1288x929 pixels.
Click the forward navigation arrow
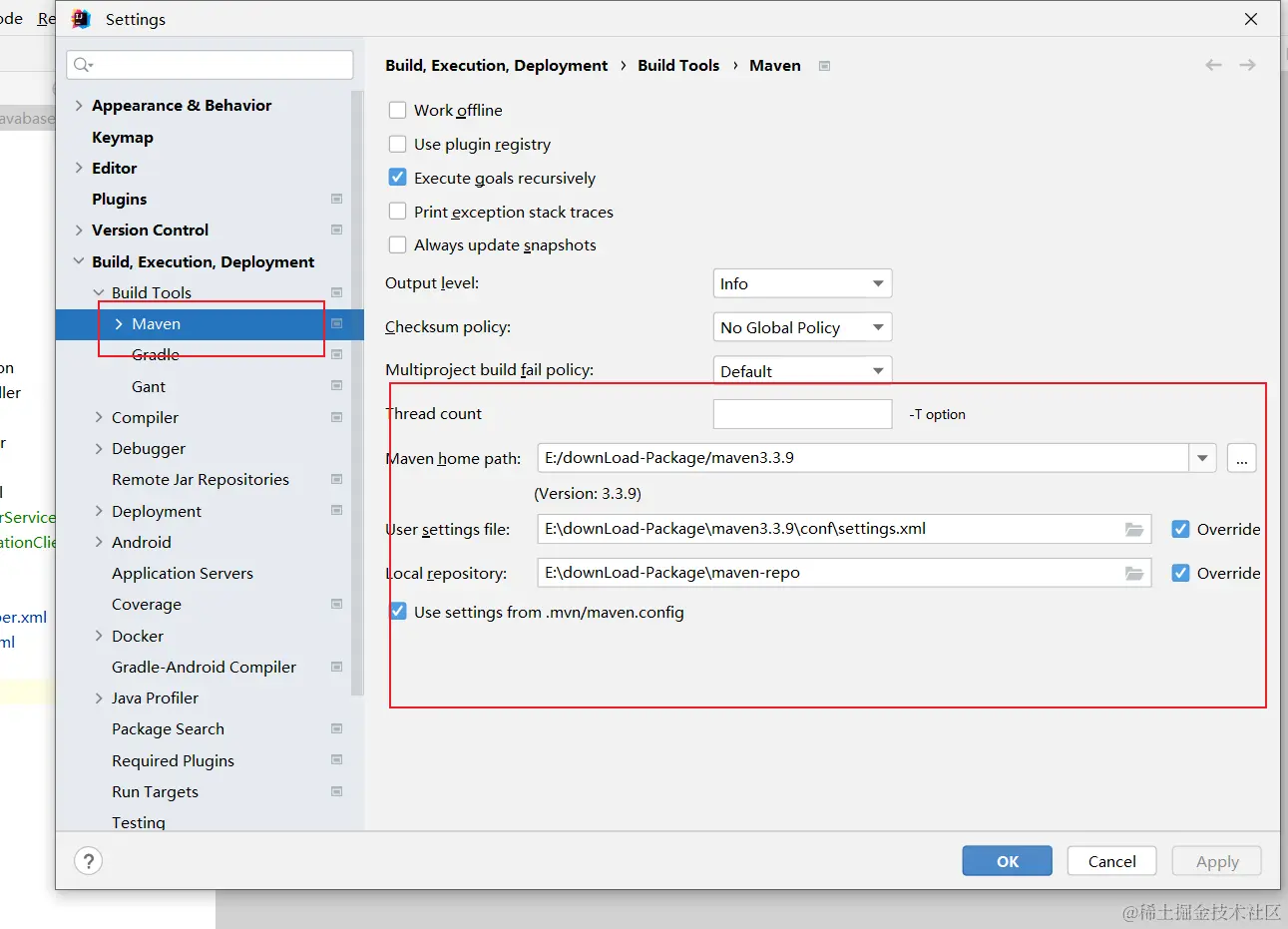point(1247,65)
